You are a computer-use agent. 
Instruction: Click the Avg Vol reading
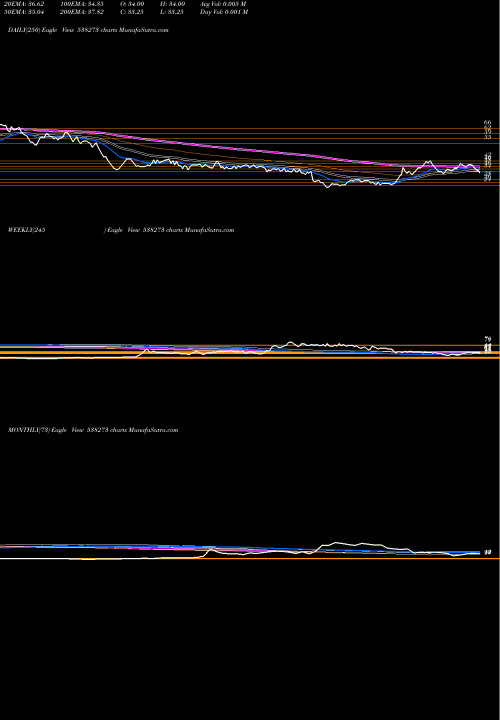(224, 4)
